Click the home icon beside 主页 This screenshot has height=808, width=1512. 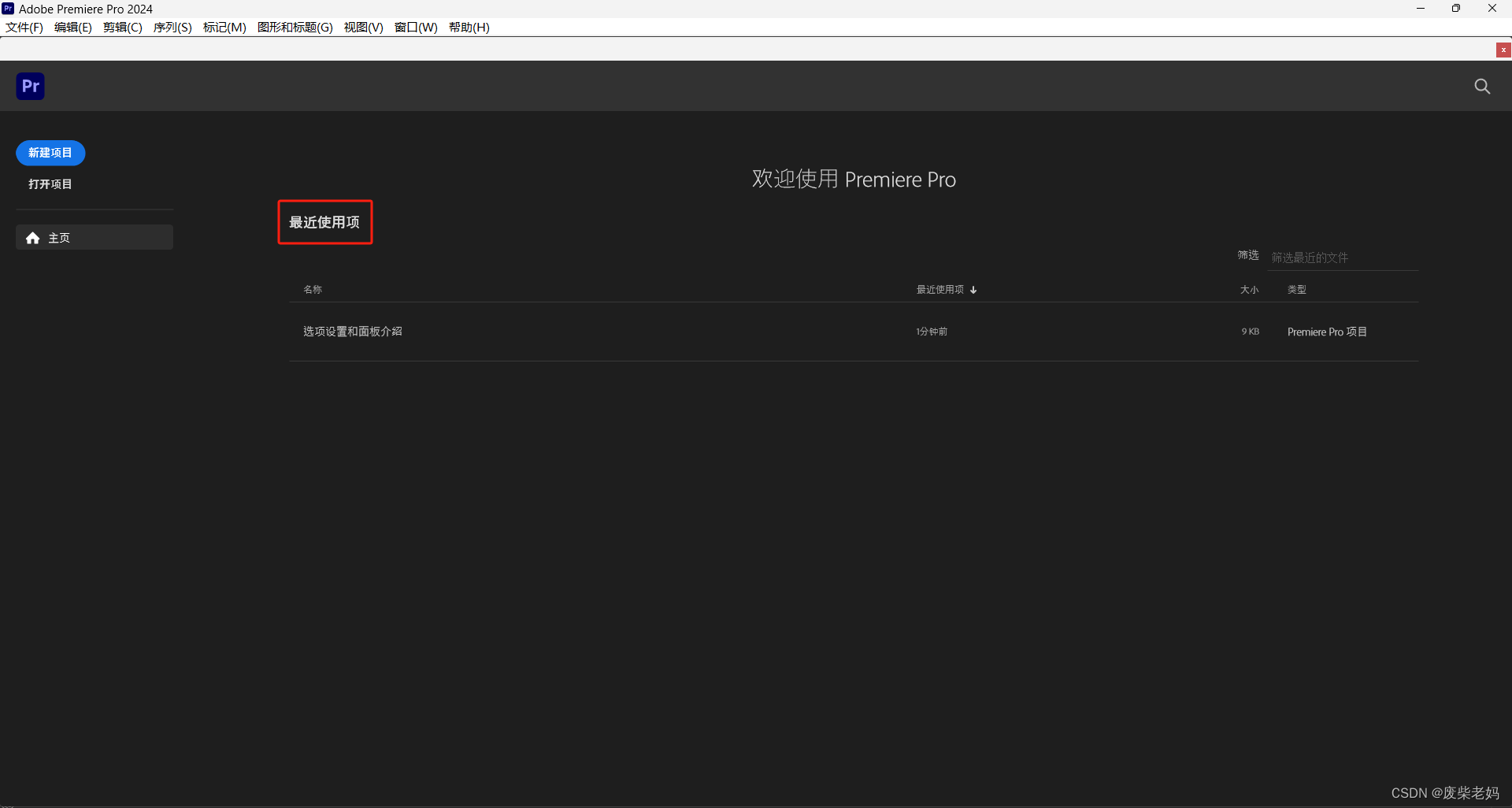33,238
